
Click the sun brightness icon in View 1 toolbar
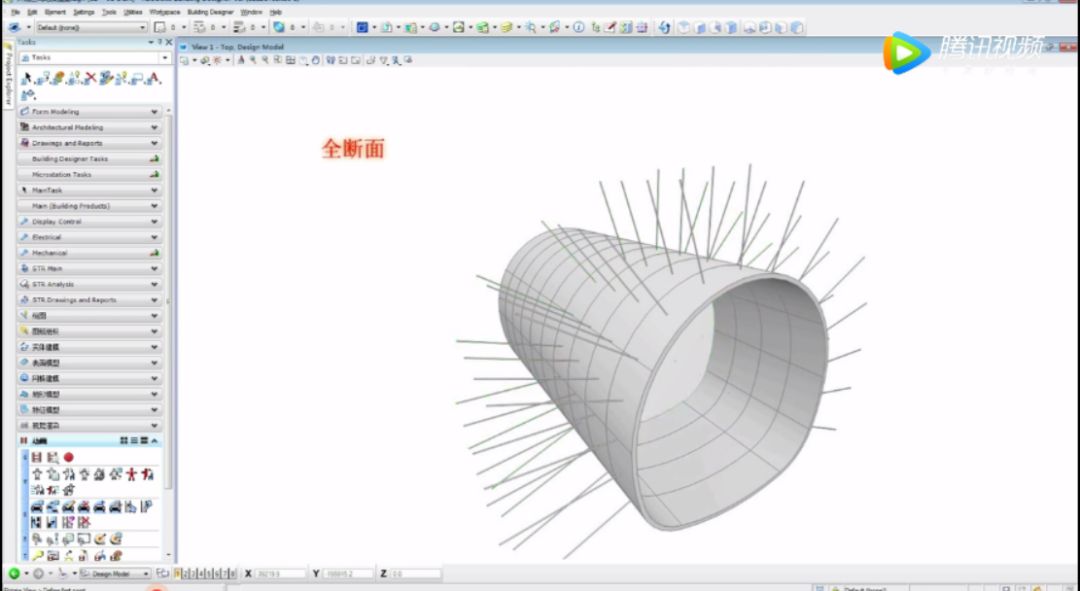point(218,61)
